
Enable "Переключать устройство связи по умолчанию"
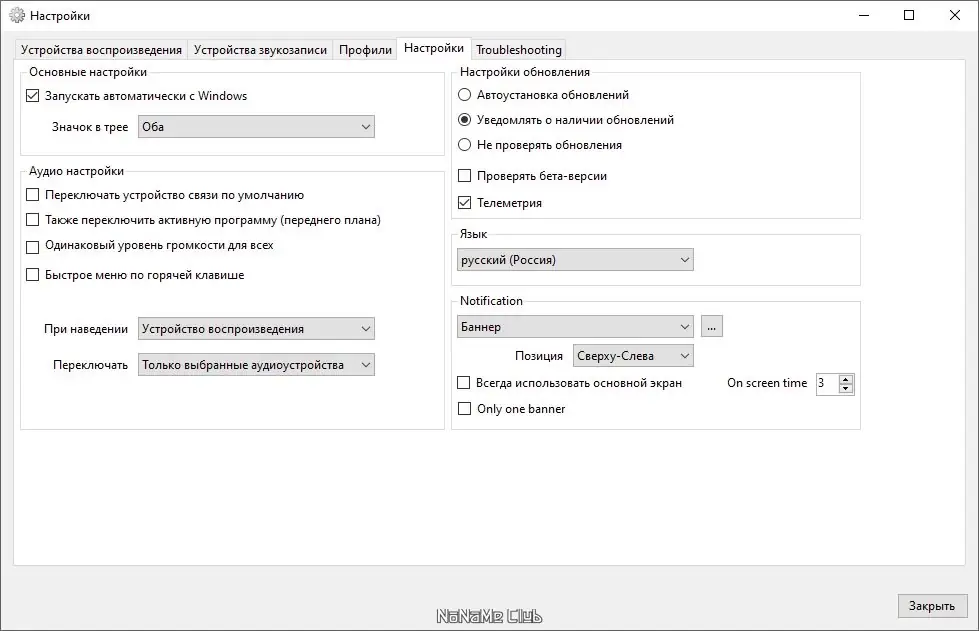32,195
